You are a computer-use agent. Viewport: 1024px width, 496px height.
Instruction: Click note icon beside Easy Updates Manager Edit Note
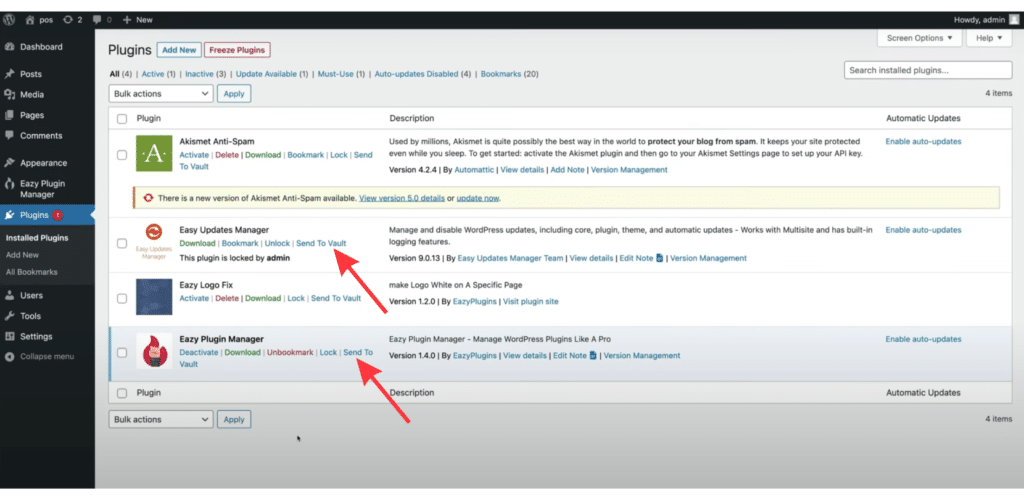660,258
